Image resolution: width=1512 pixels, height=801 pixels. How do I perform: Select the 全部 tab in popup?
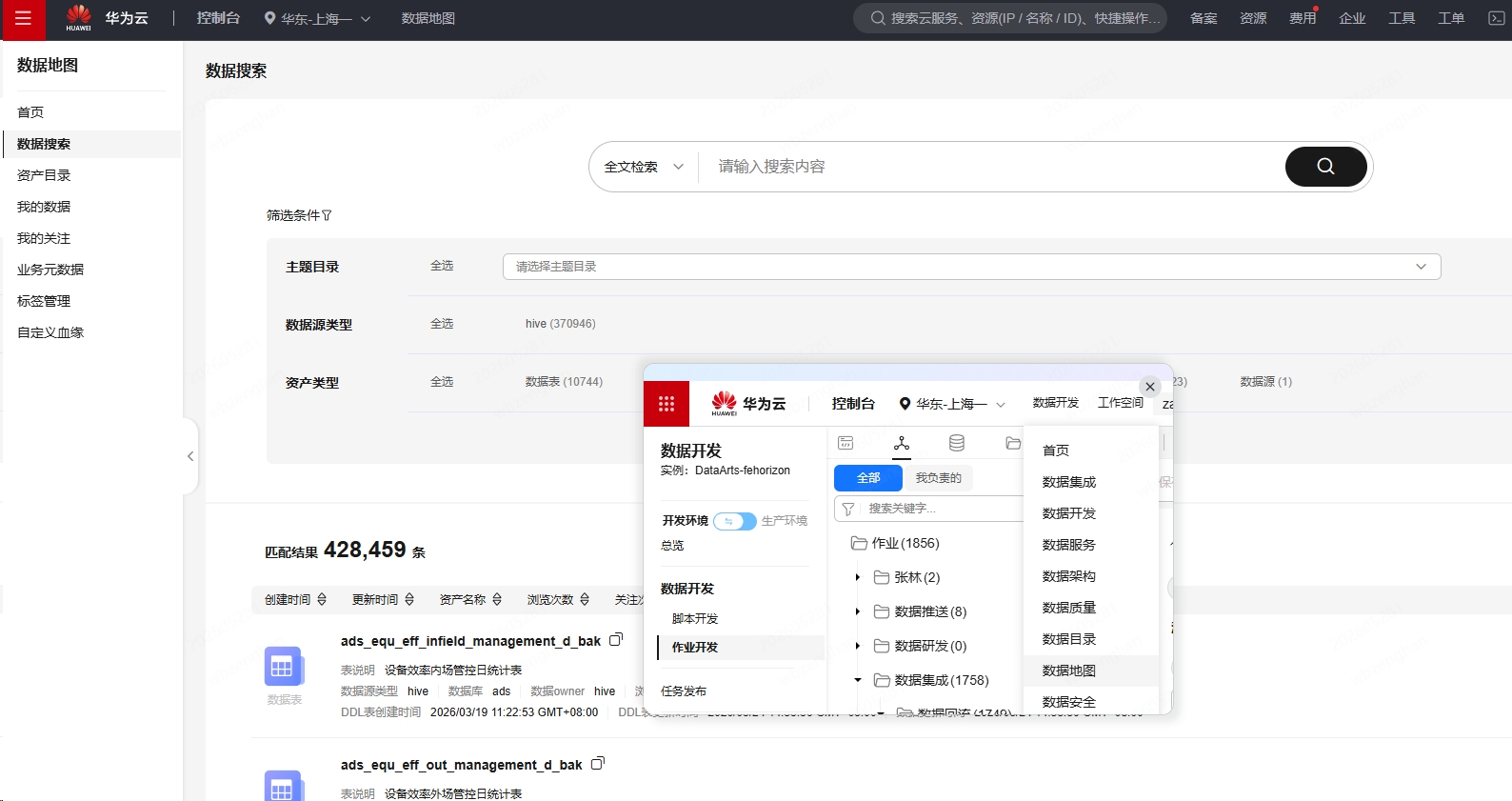click(x=868, y=478)
